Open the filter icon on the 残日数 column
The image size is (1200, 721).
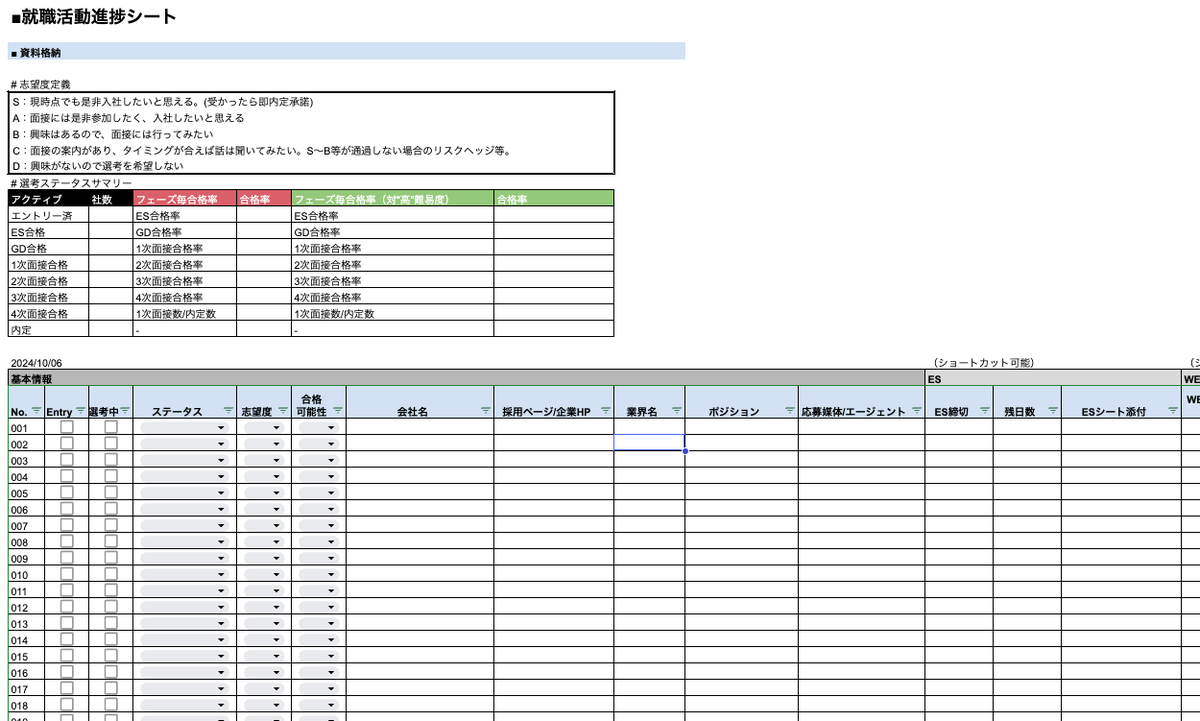(1053, 411)
